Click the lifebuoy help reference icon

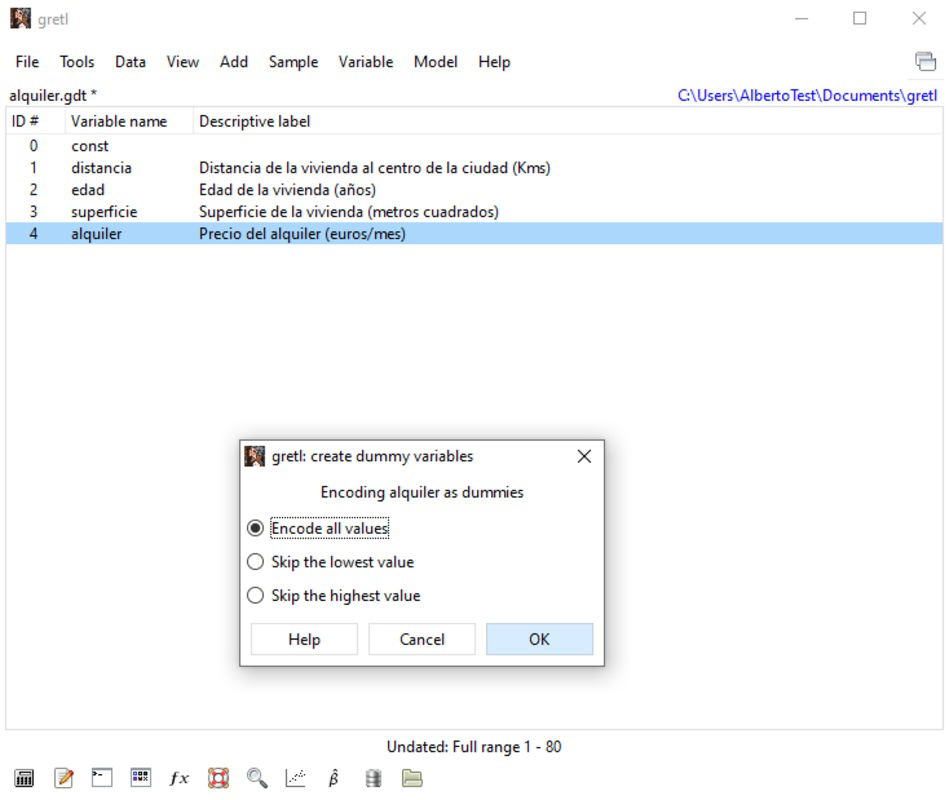click(x=218, y=778)
